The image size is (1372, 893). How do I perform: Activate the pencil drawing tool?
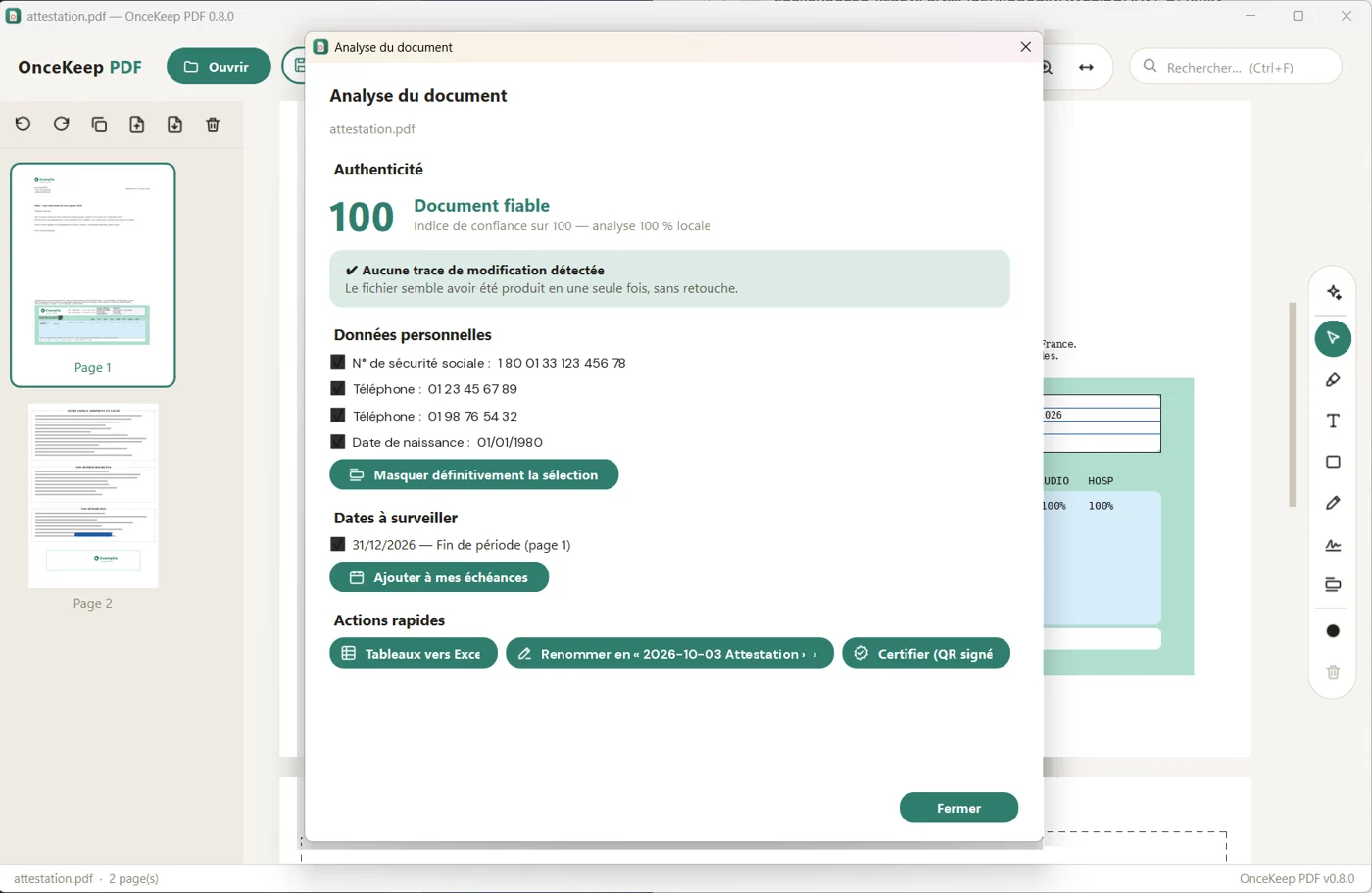(x=1333, y=503)
